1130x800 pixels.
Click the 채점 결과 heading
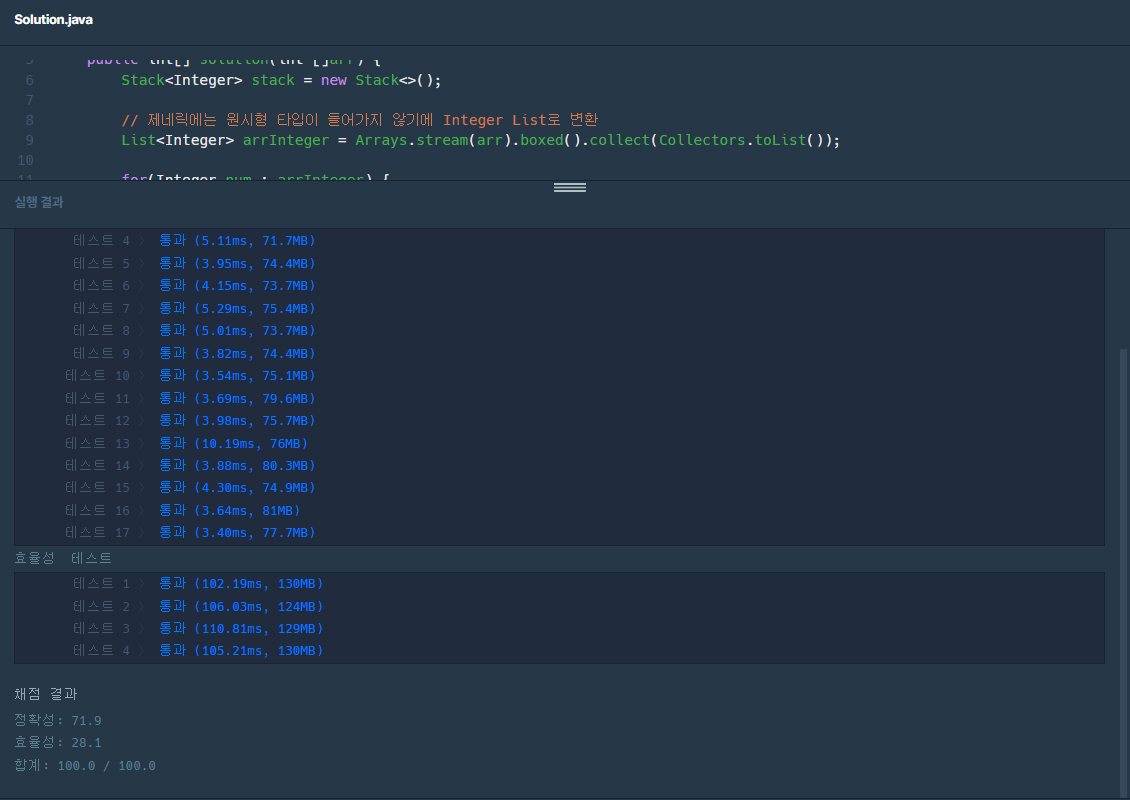click(x=45, y=694)
